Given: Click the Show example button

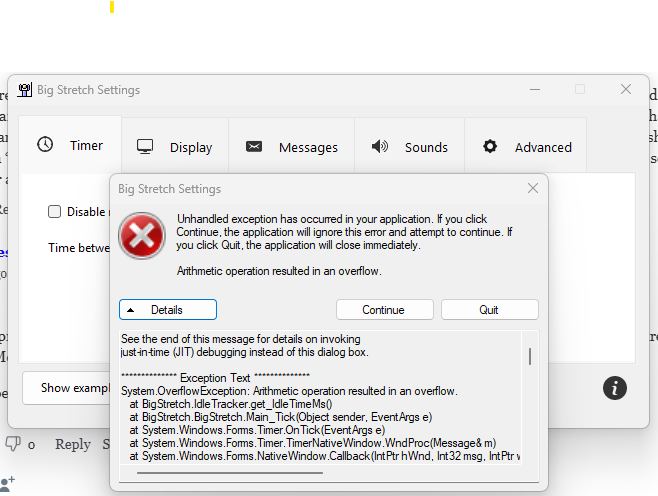Looking at the screenshot, I should point(68,387).
